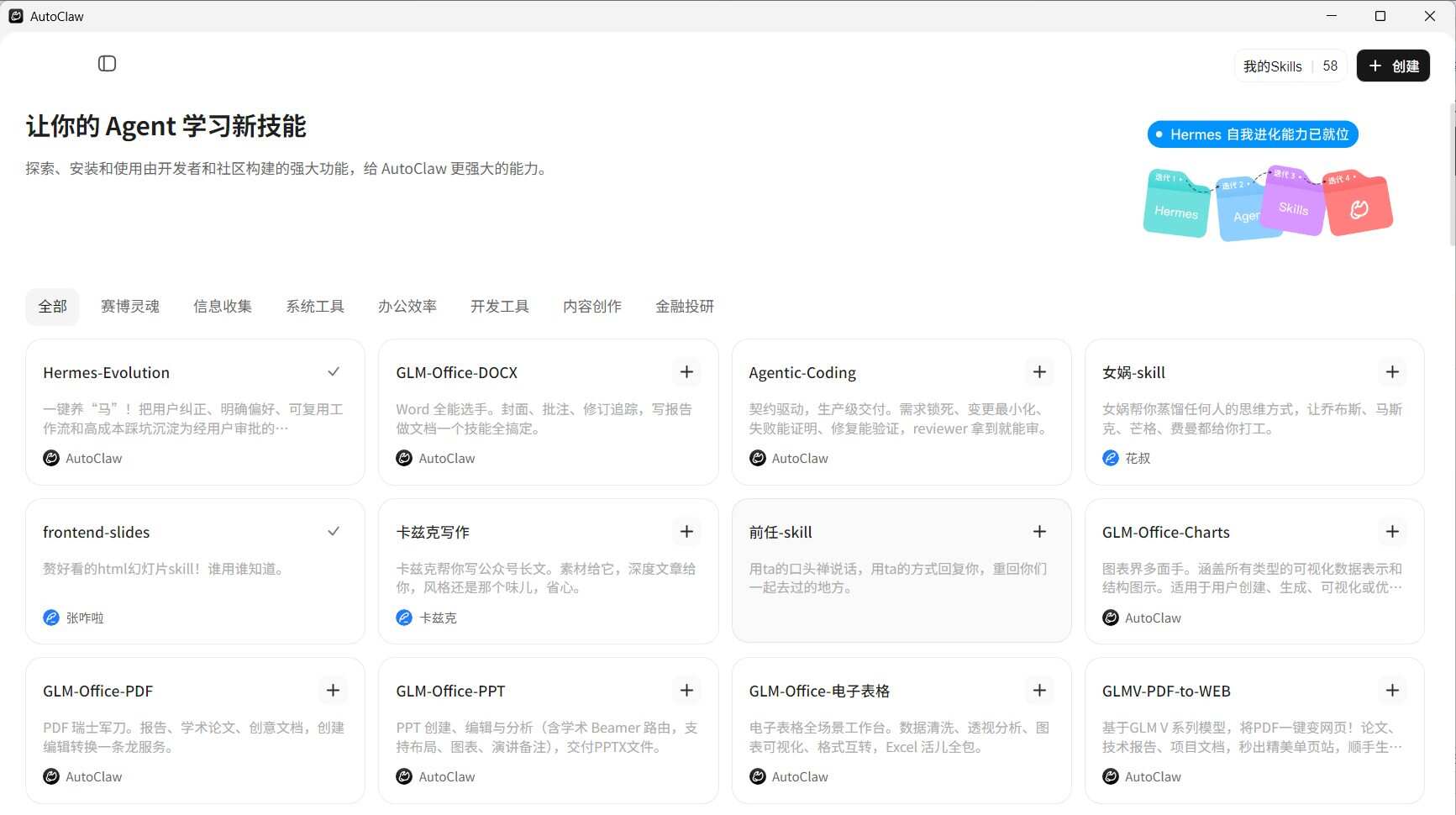The width and height of the screenshot is (1456, 815).
Task: Click plus icon on GLM-Office-PPT card
Action: (x=686, y=691)
